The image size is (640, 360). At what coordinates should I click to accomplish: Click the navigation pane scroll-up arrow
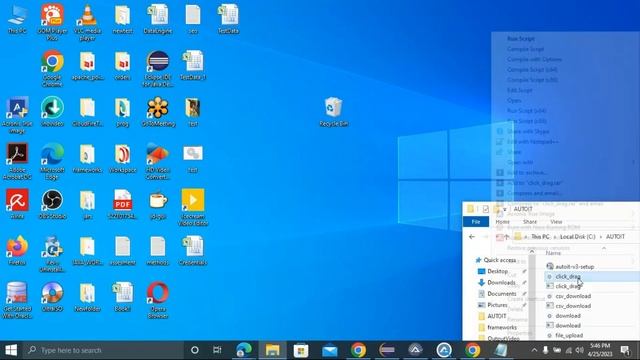coord(531,252)
